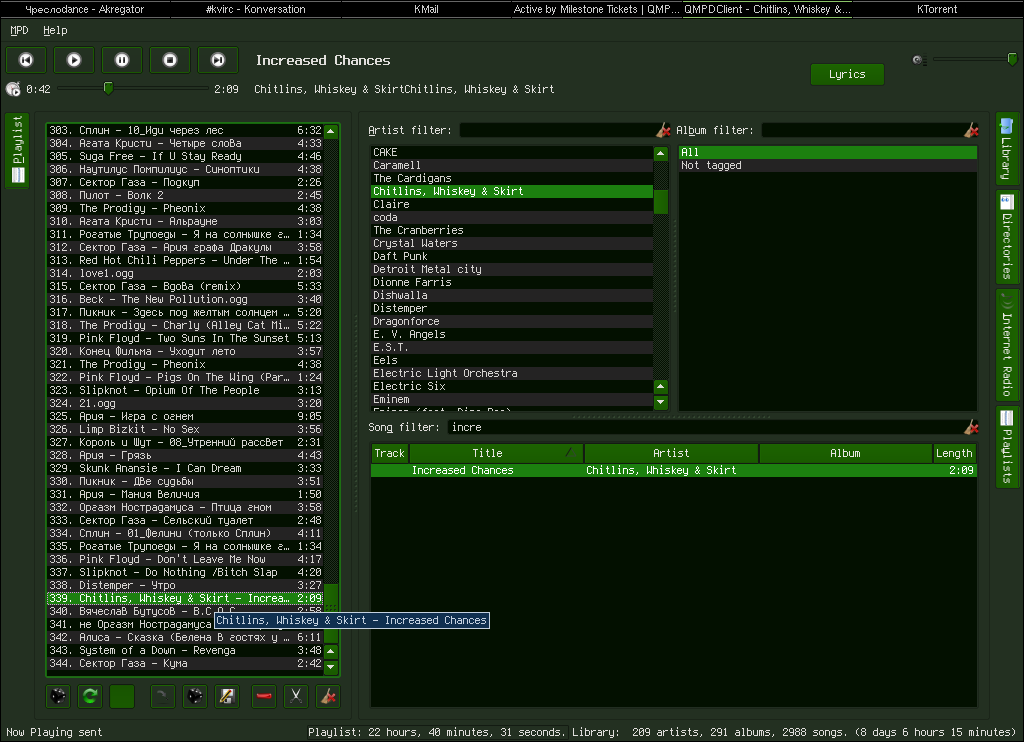The height and width of the screenshot is (742, 1024).
Task: Sort songs by the Length column header
Action: click(954, 453)
